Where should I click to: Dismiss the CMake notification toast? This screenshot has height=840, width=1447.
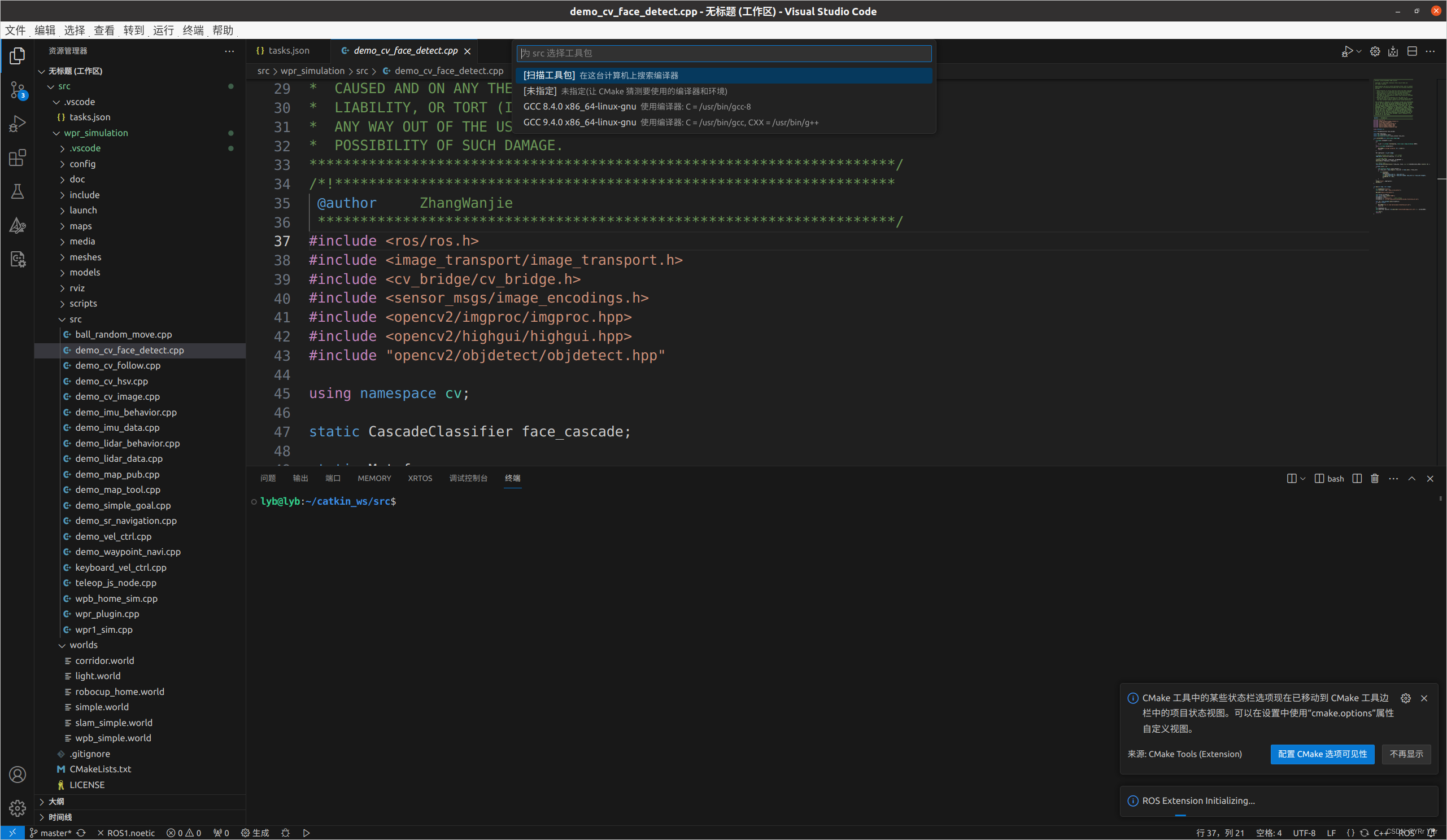point(1424,698)
